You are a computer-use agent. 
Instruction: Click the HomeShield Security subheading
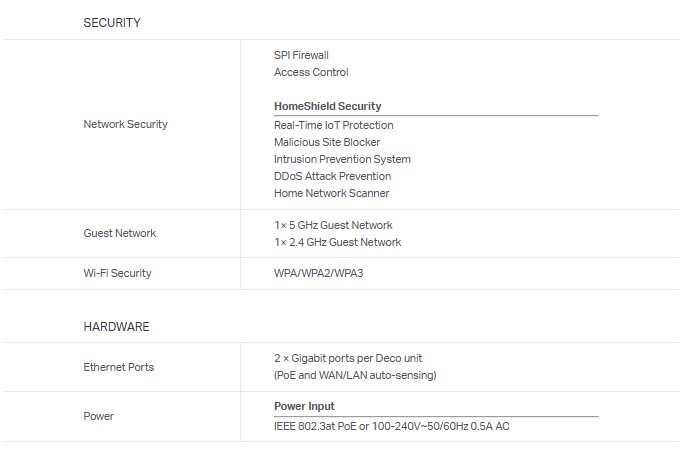(327, 106)
